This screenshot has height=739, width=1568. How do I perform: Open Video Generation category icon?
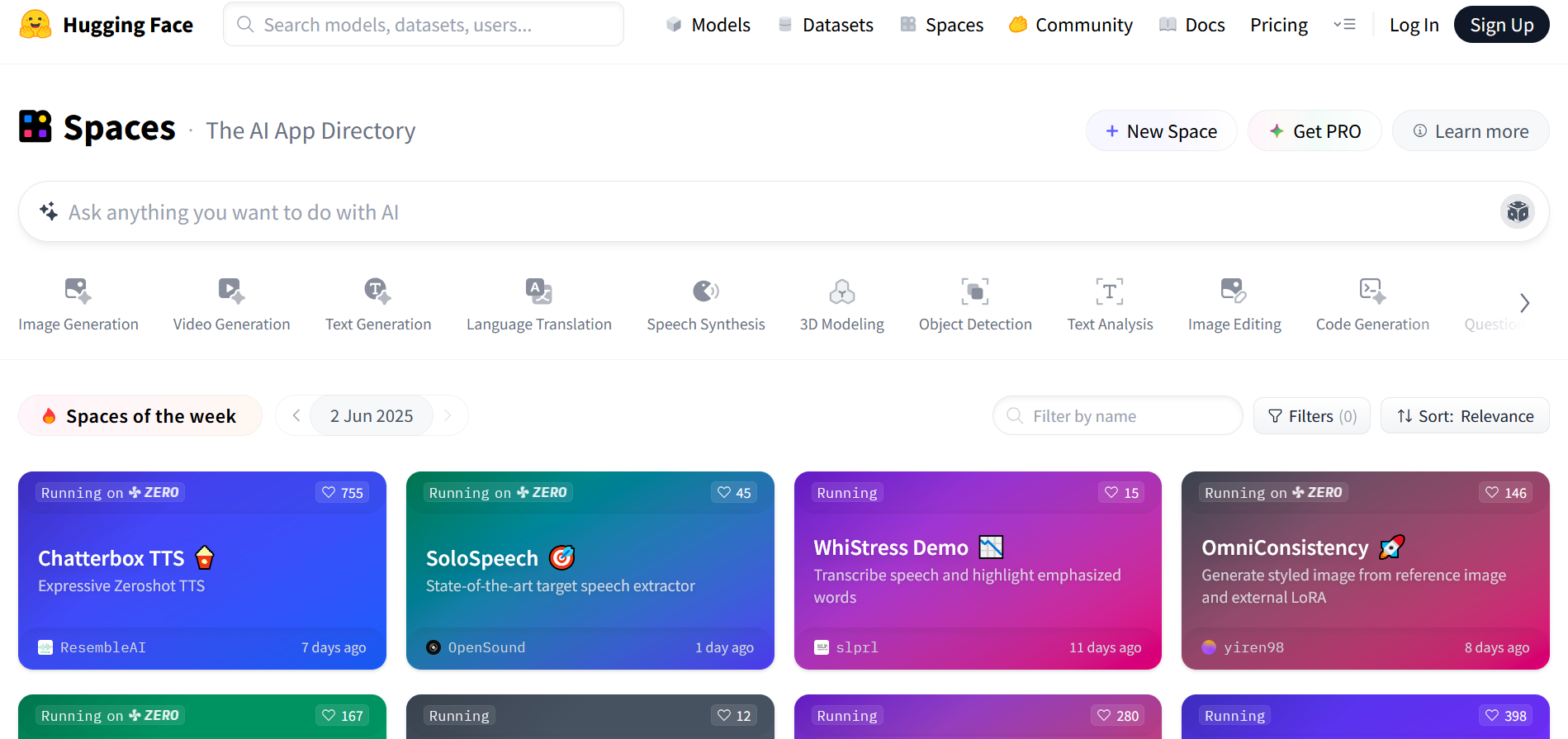pos(231,291)
